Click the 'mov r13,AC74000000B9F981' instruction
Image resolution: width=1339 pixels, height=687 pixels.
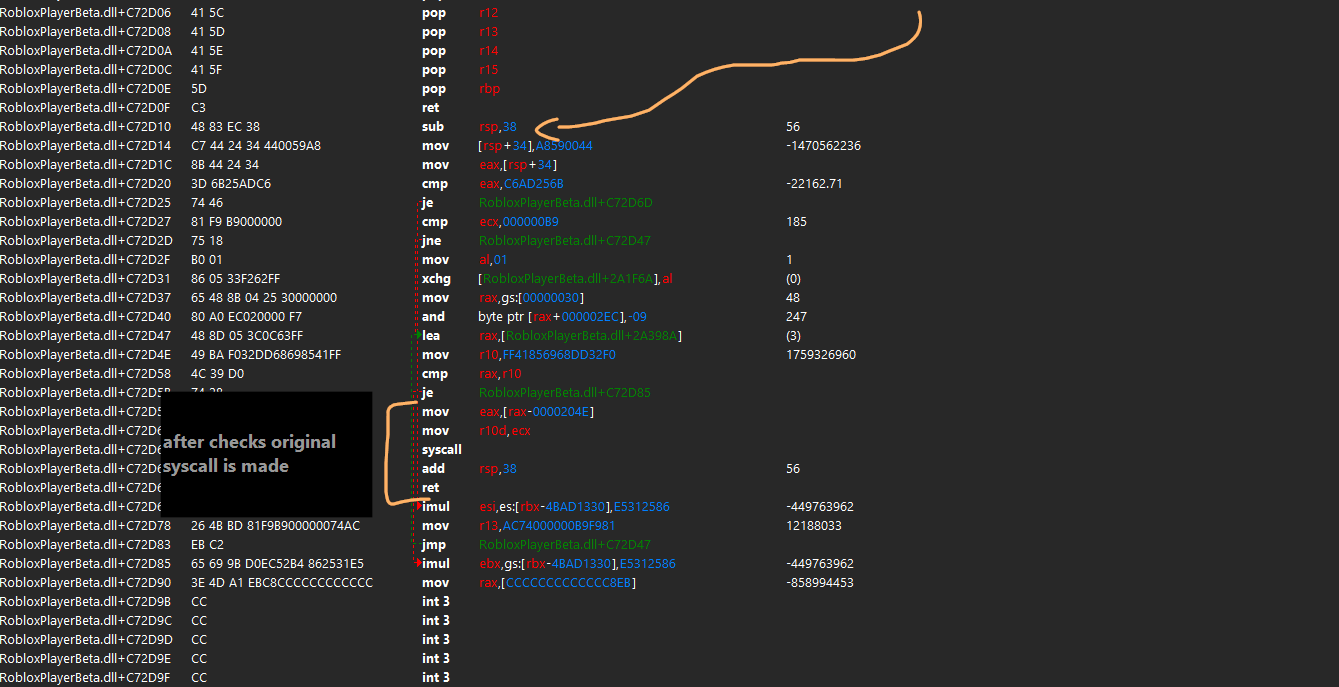click(519, 526)
